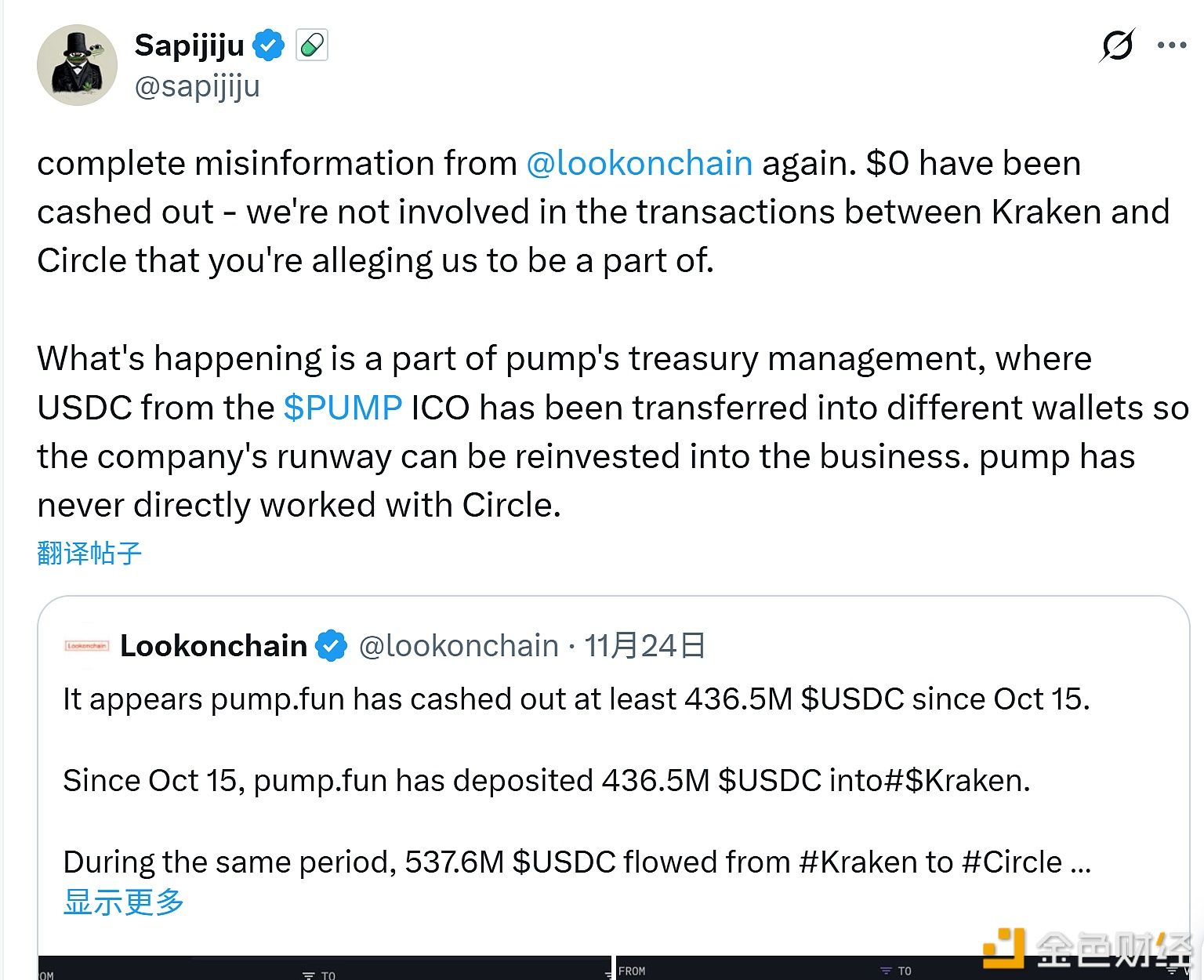The width and height of the screenshot is (1204, 980).
Task: Open the three-dot More options menu
Action: 1172,45
